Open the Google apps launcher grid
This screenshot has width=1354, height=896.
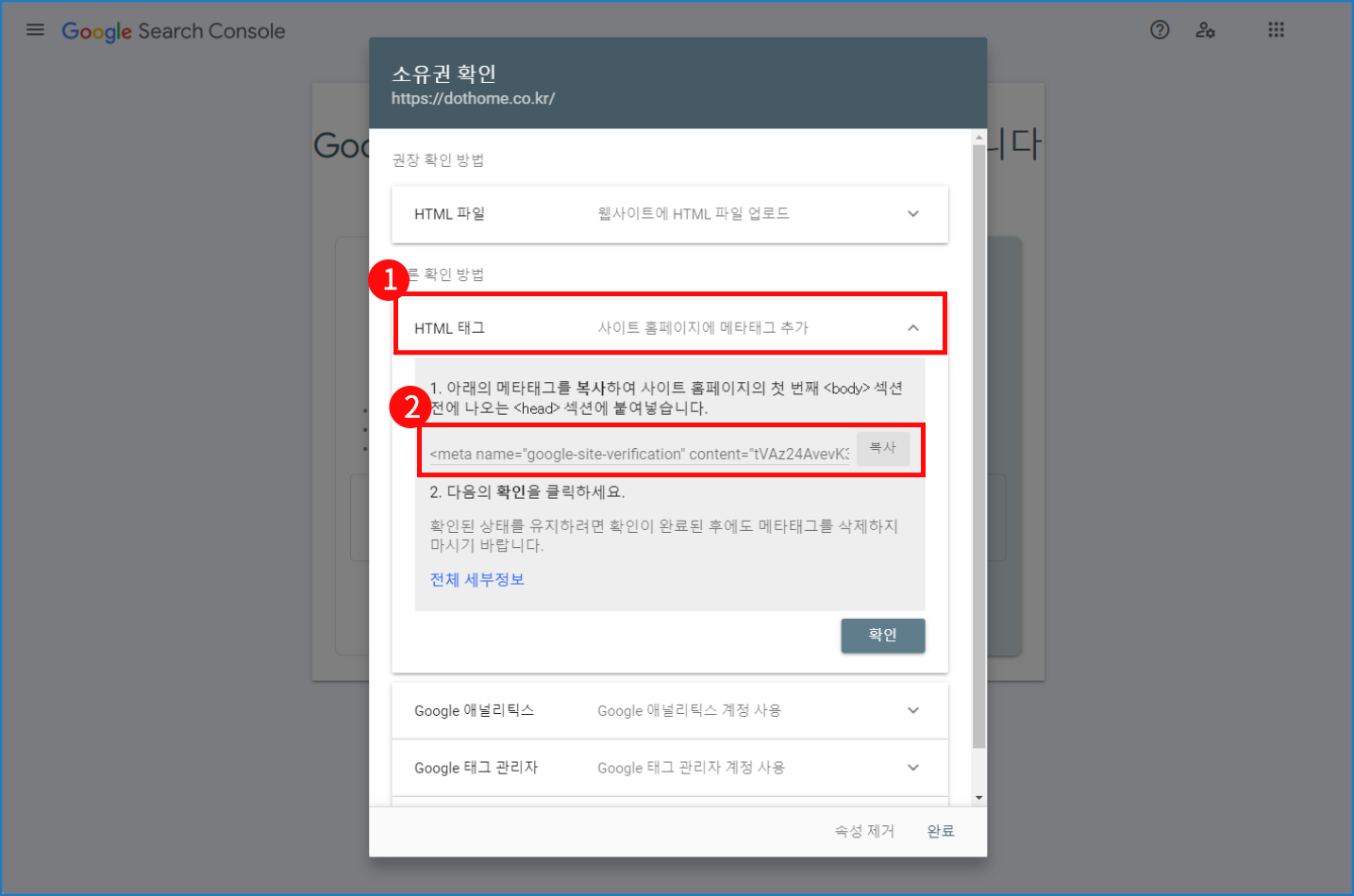tap(1276, 29)
